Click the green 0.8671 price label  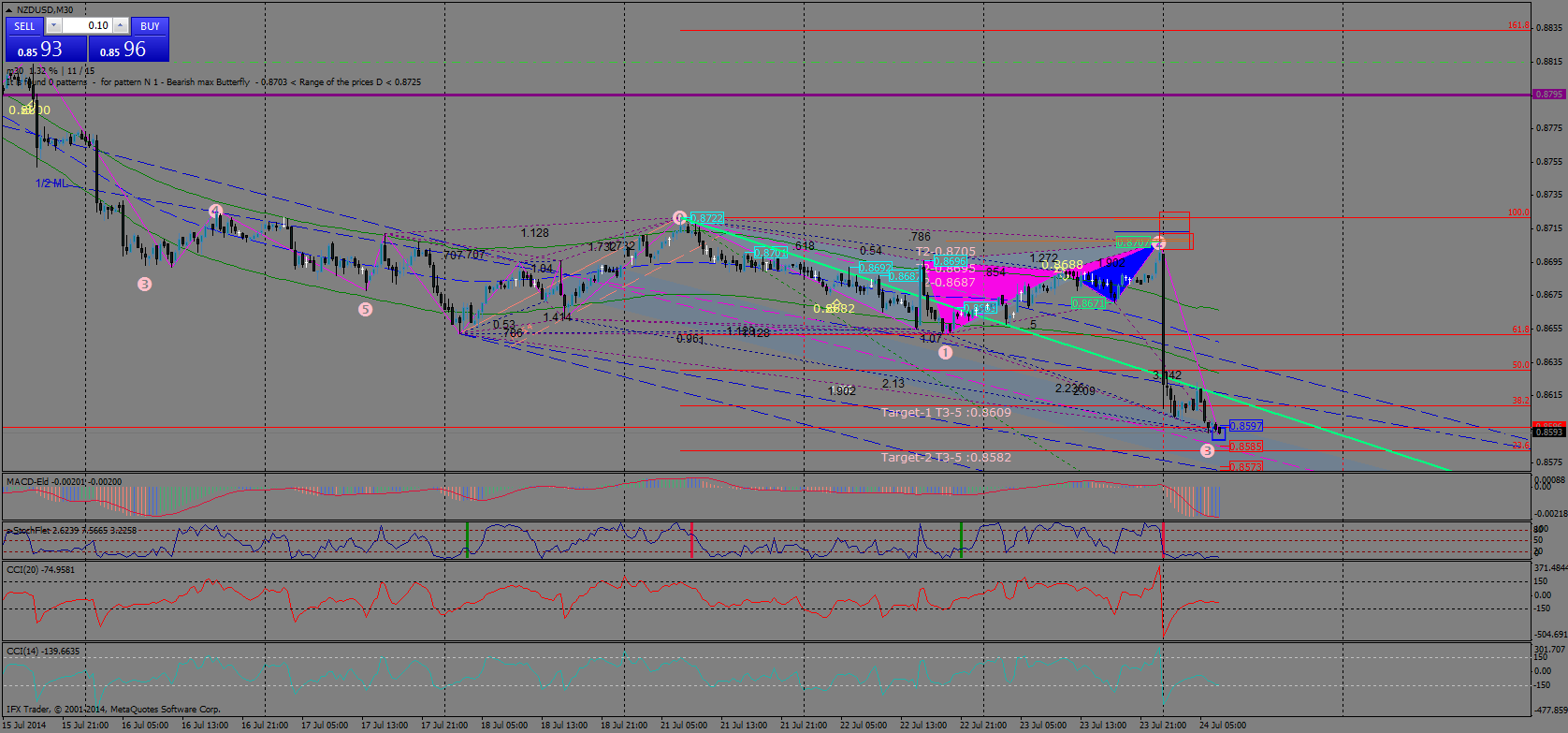click(1089, 303)
